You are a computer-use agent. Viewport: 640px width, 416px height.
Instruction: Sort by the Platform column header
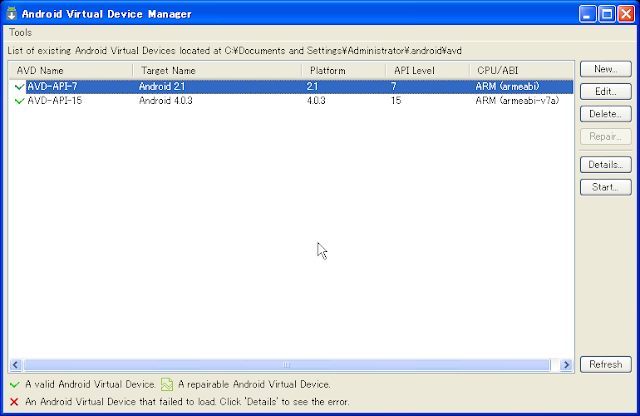344,71
